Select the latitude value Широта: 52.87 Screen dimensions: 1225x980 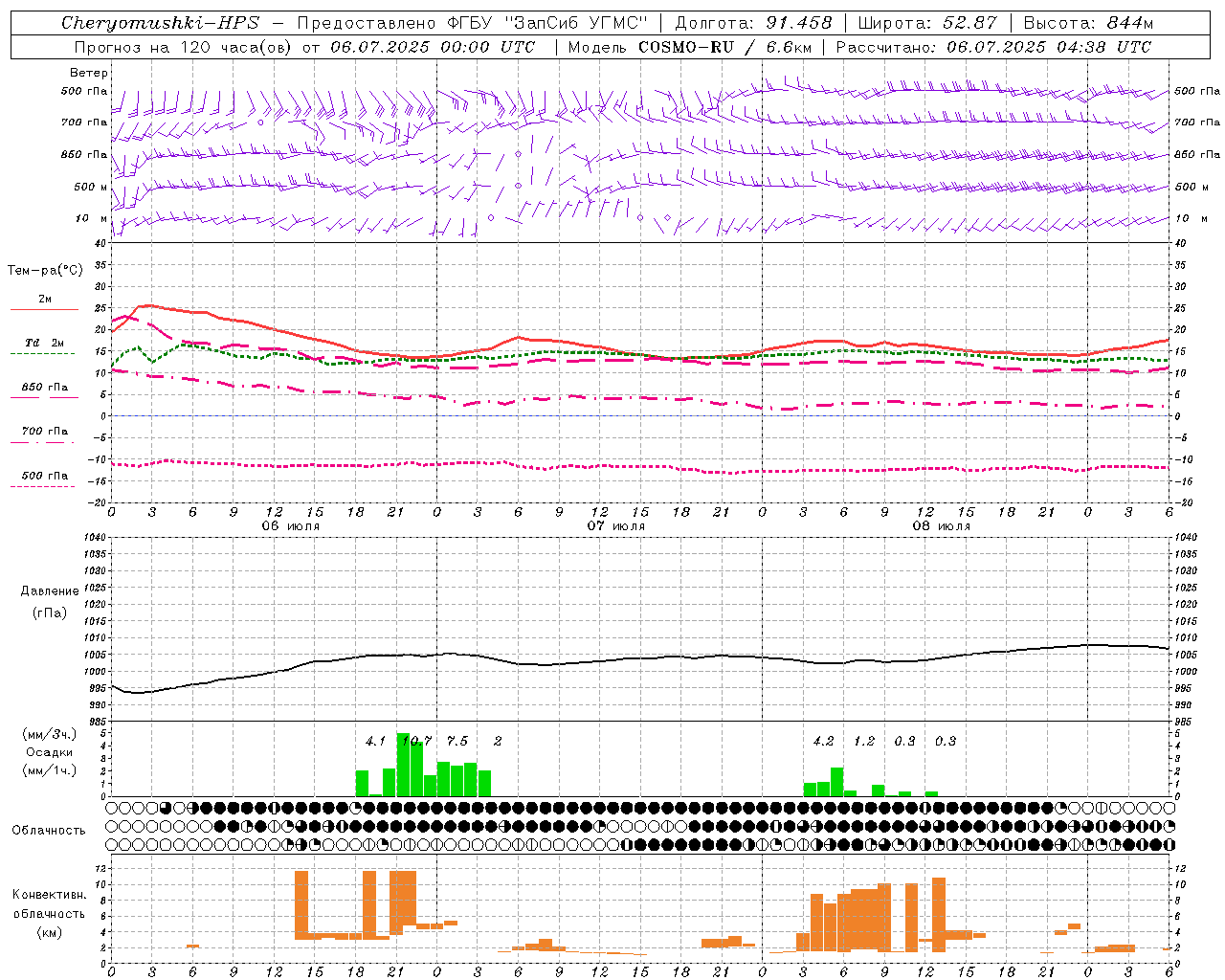[x=927, y=23]
